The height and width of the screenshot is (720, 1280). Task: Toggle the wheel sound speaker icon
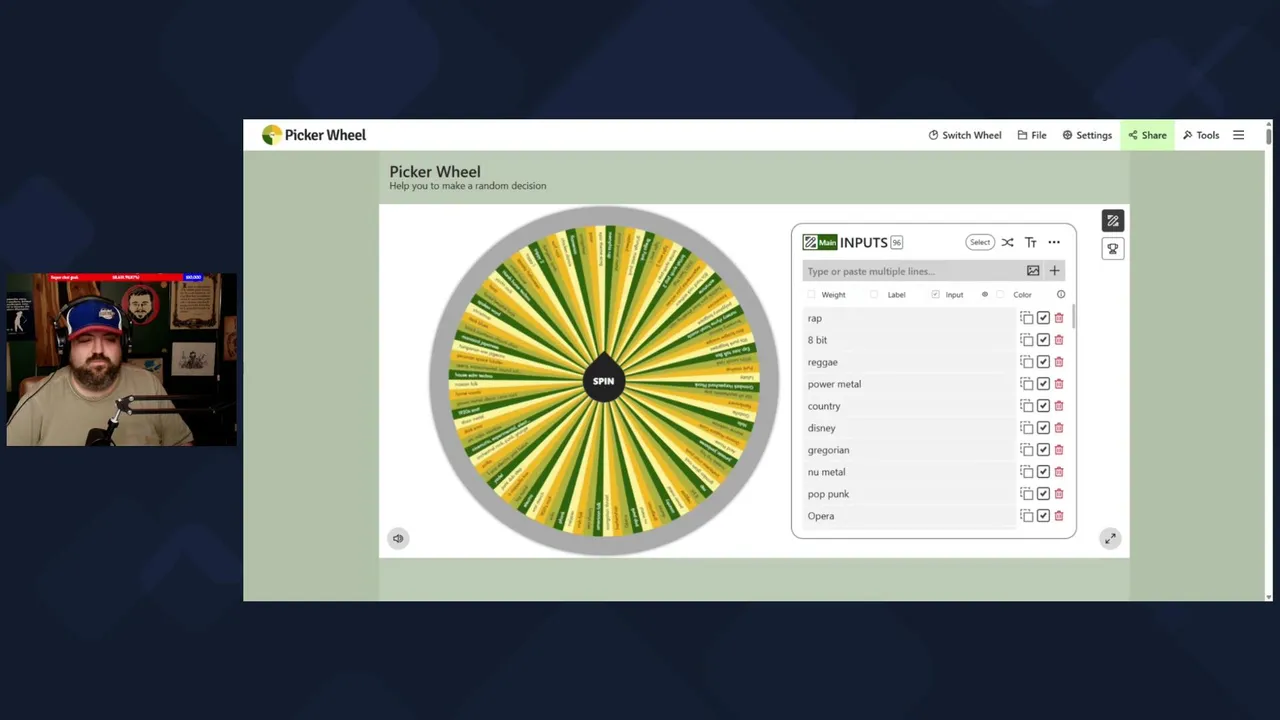[398, 538]
